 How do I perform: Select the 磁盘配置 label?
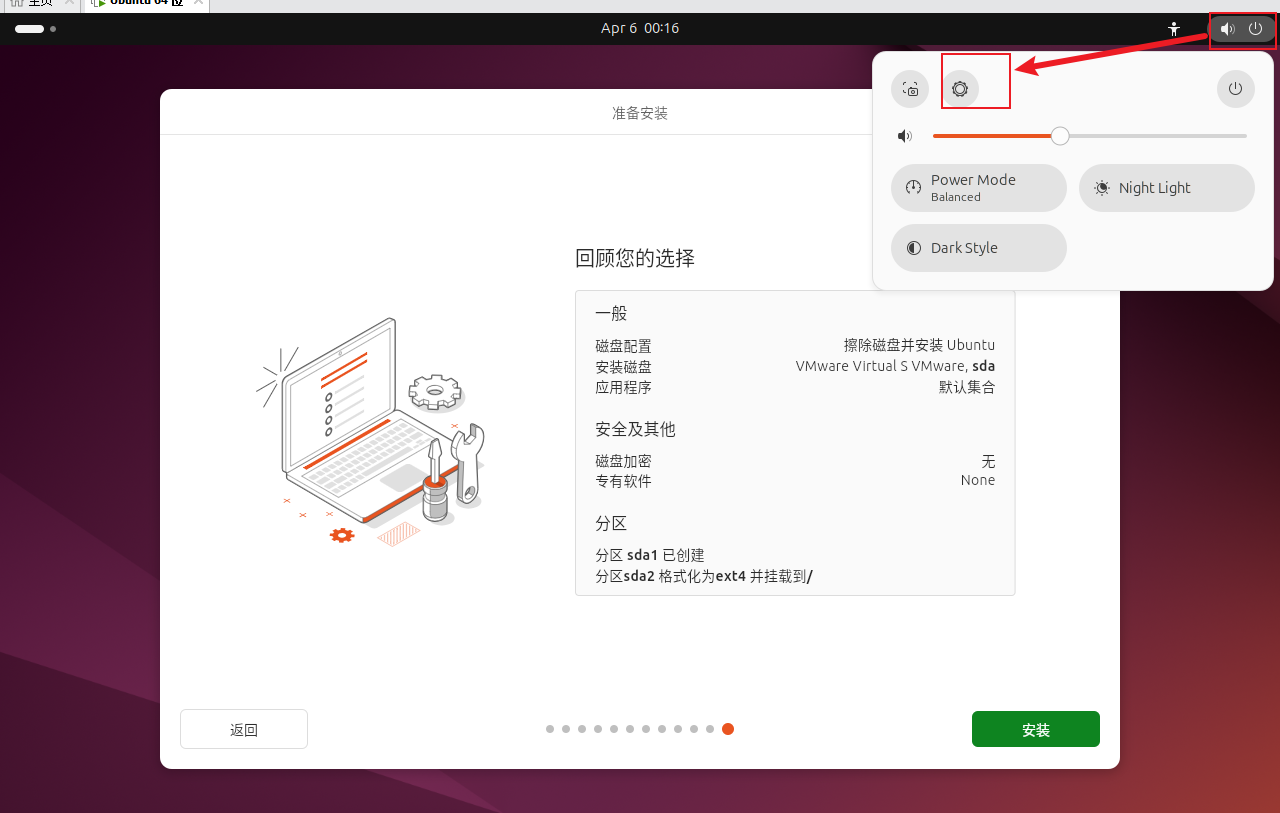623,346
